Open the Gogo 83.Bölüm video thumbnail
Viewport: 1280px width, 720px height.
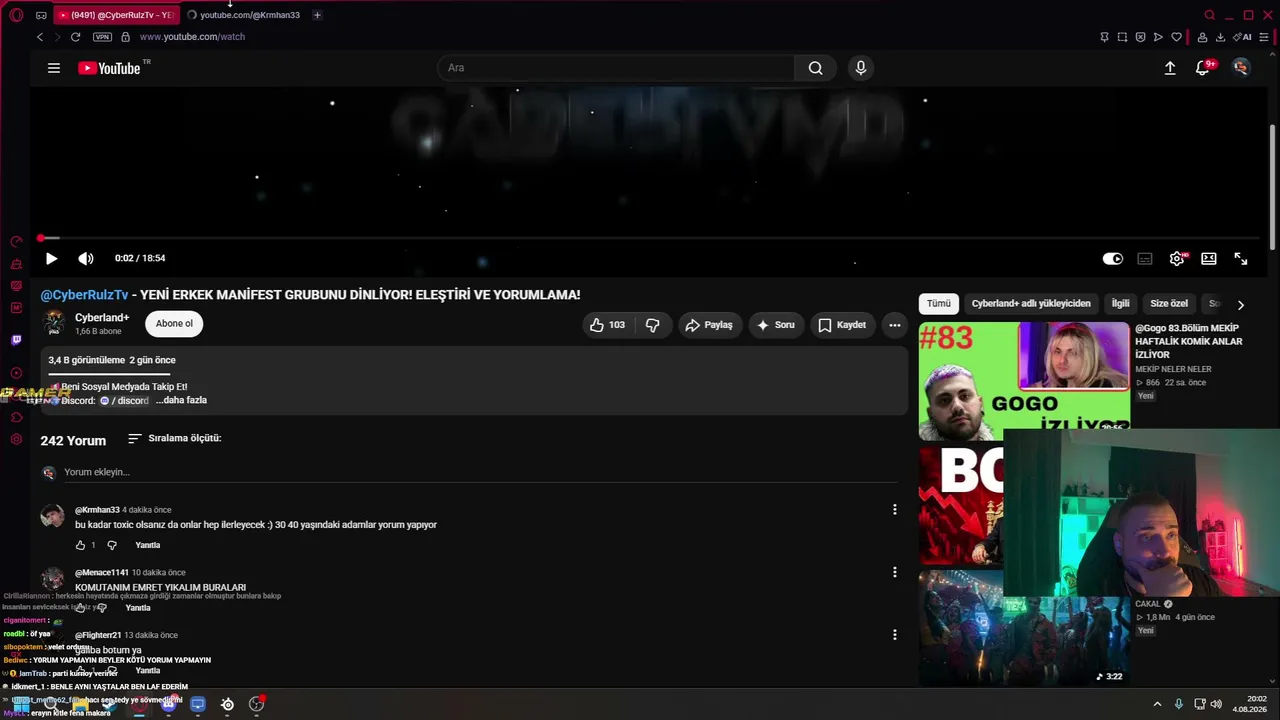click(1024, 380)
